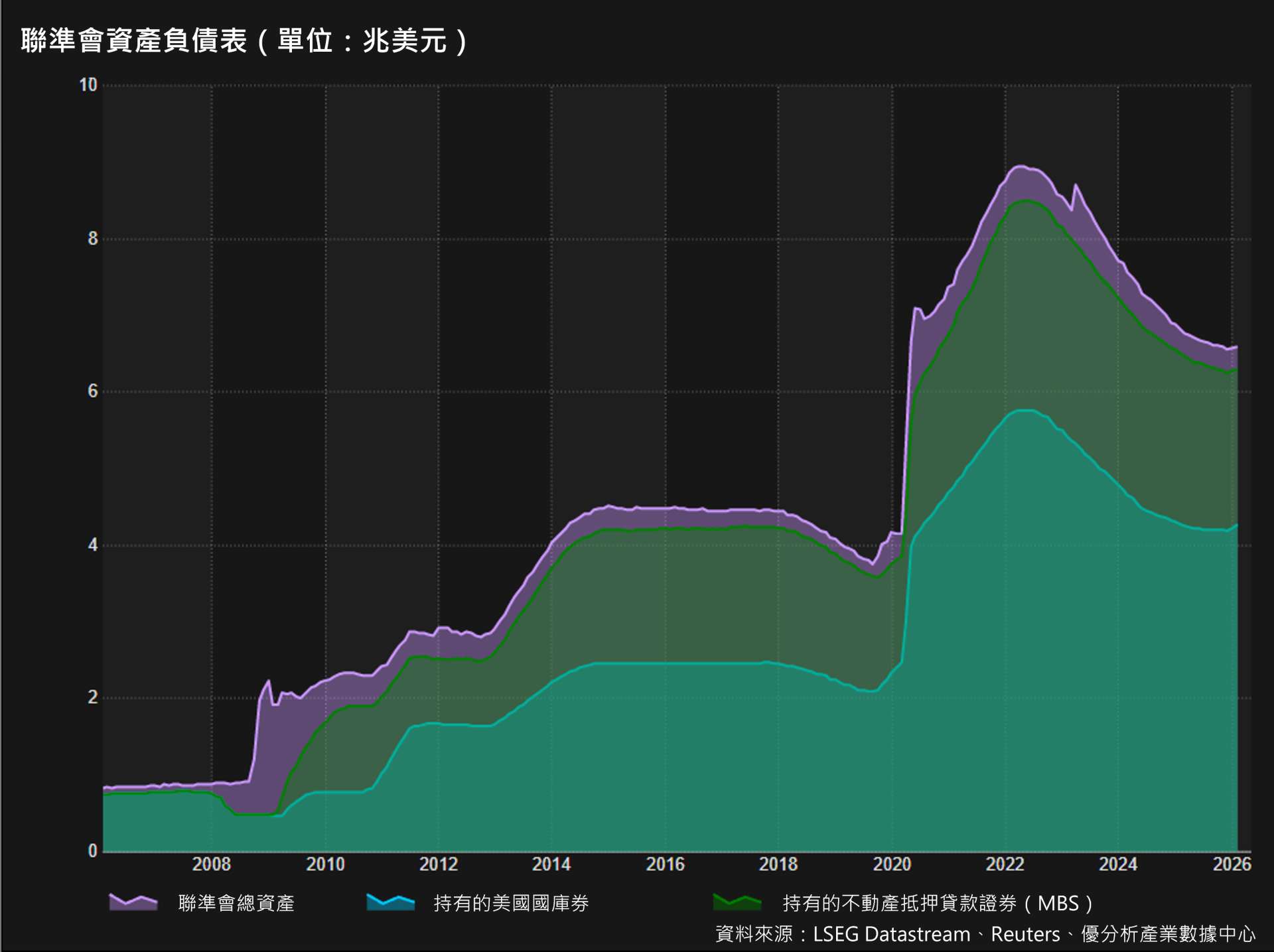Click the 持有的不動產抵押貸款證券 (MBS) legend text
This screenshot has height=952, width=1274.
(x=937, y=903)
